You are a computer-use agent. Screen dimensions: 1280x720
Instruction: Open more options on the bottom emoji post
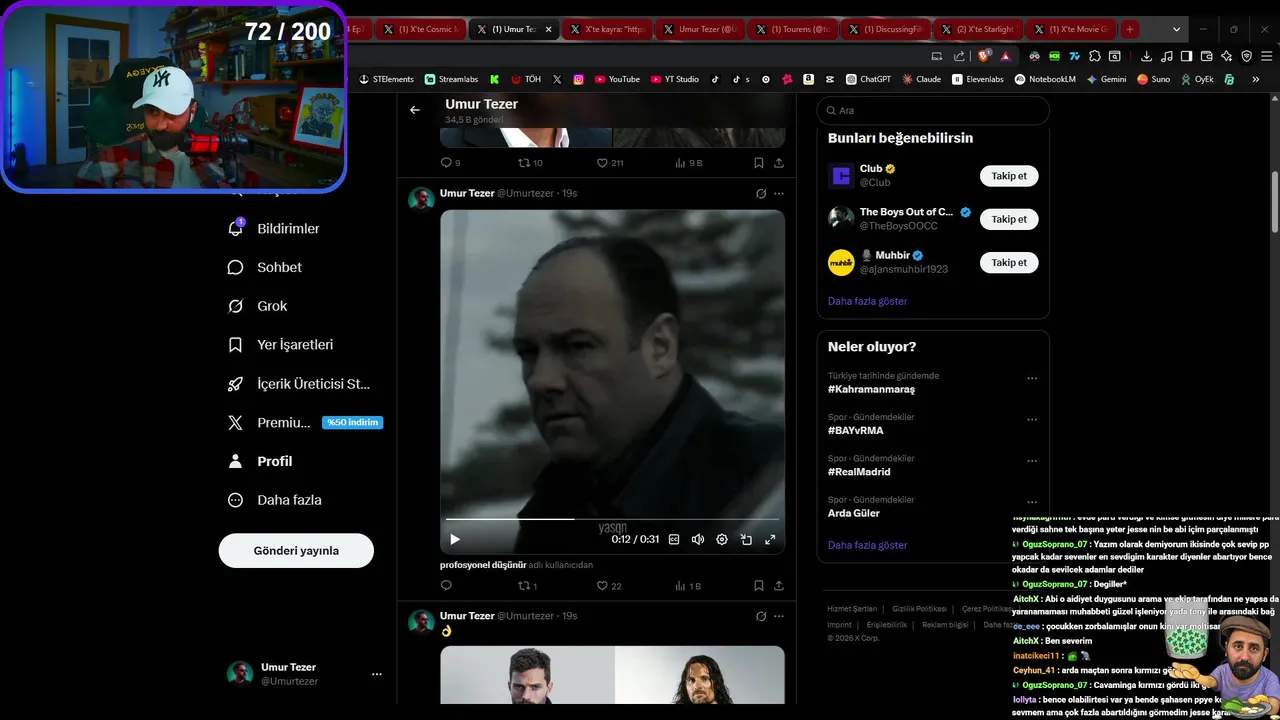[779, 617]
